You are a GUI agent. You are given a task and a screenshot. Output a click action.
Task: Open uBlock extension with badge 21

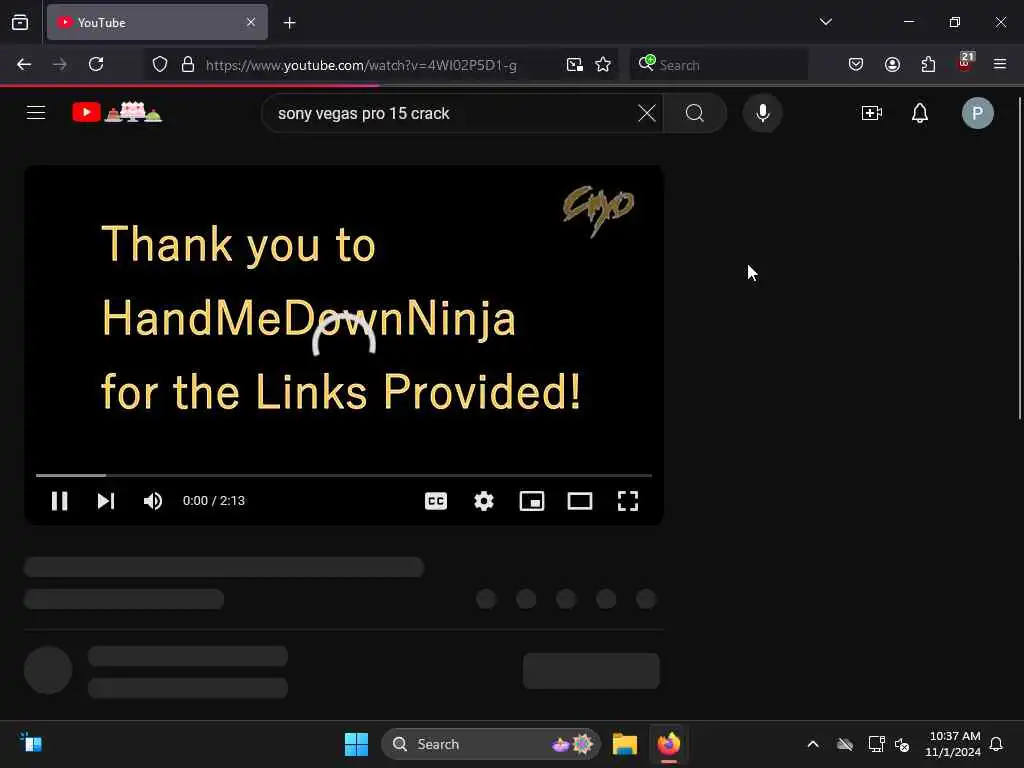pyautogui.click(x=965, y=63)
